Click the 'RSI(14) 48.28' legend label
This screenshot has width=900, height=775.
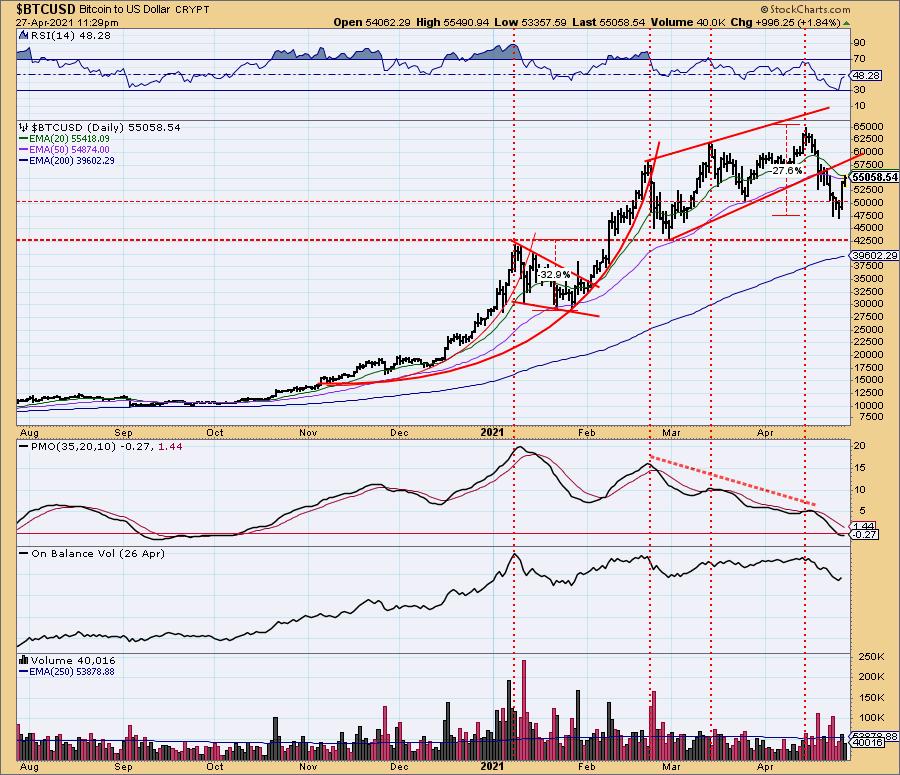click(x=70, y=35)
